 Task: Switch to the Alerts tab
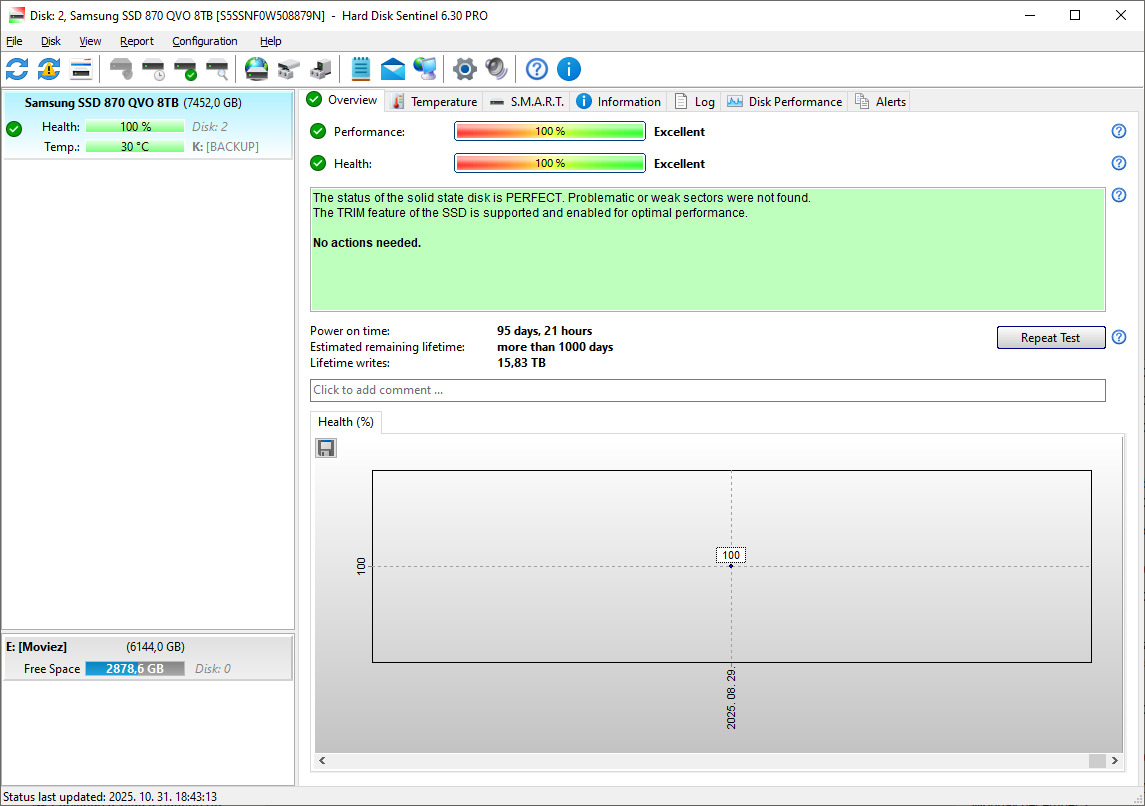tap(881, 101)
